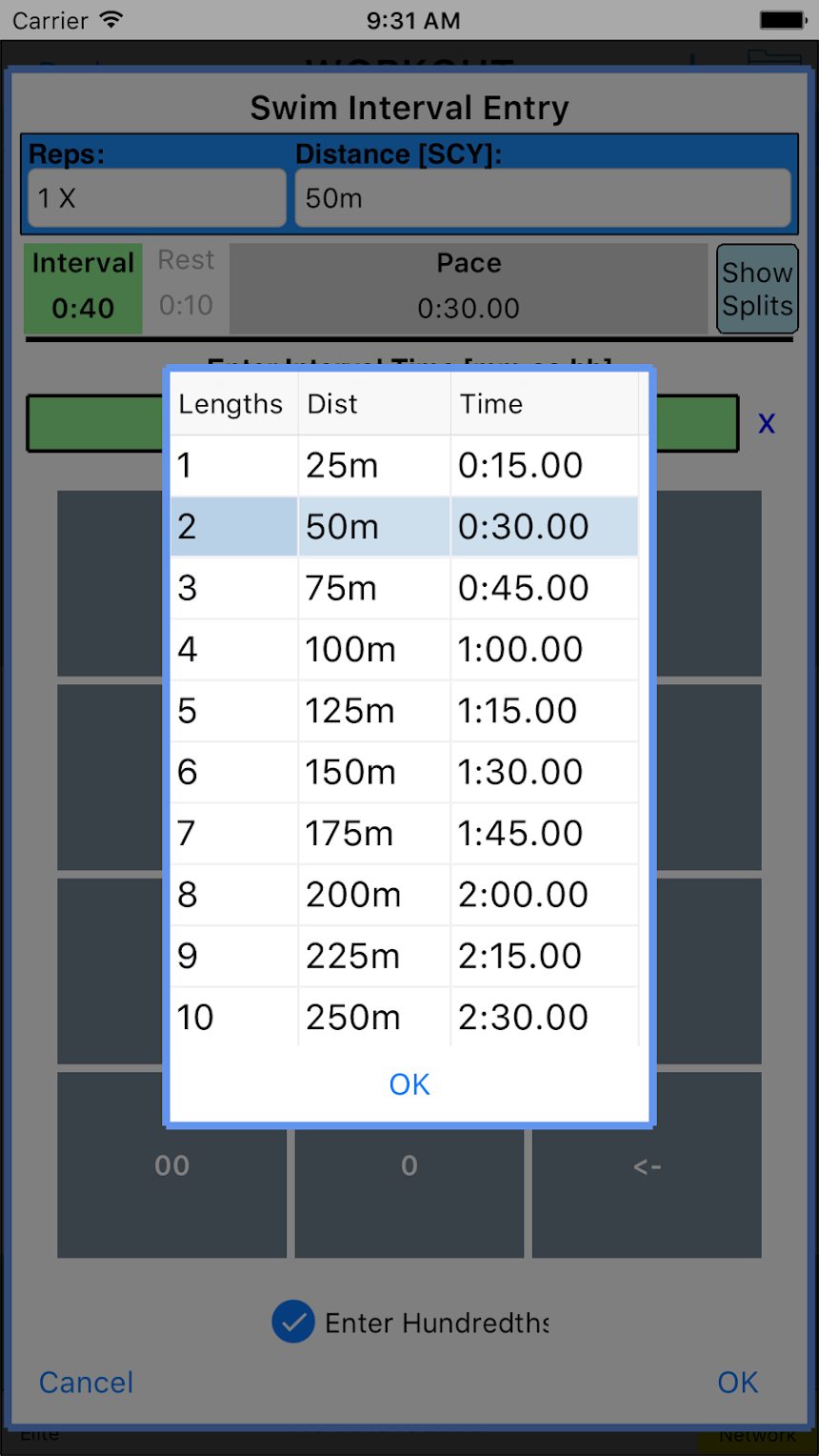Tap the 0 keypad key
This screenshot has width=819, height=1456.
tap(409, 1165)
